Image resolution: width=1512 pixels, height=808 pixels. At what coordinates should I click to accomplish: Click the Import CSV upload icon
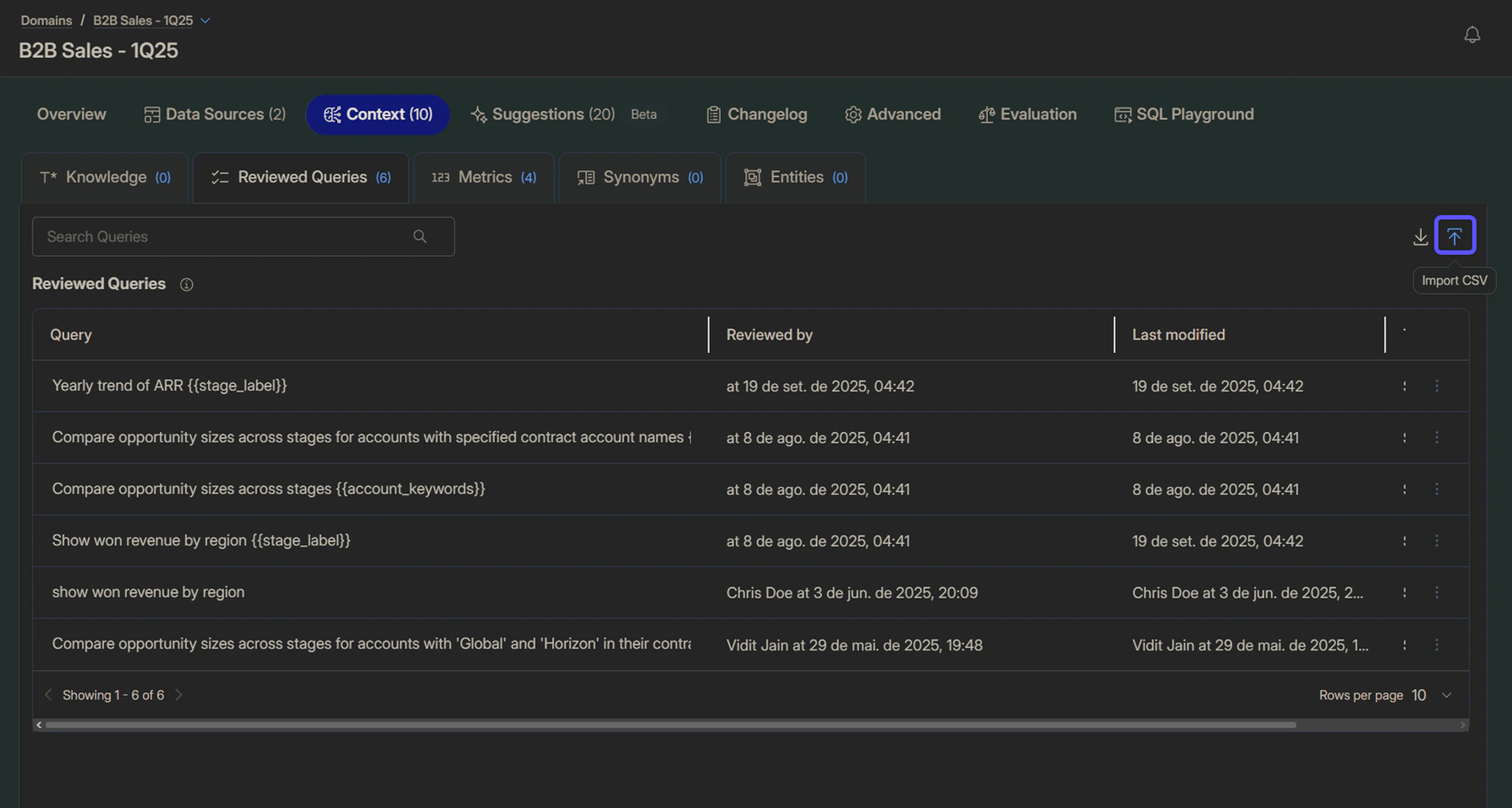point(1454,236)
